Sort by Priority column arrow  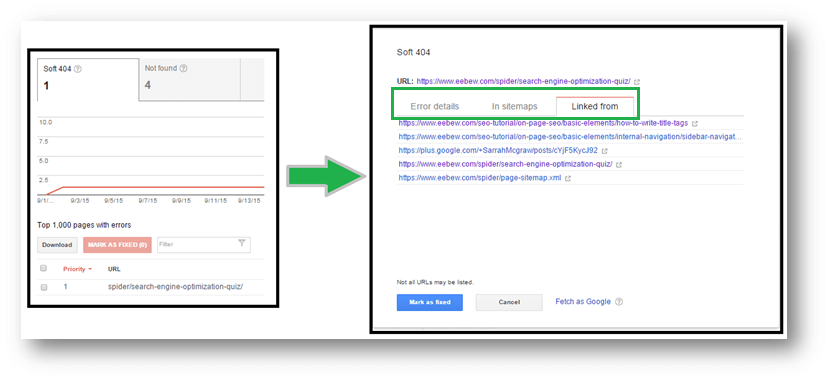(x=90, y=270)
